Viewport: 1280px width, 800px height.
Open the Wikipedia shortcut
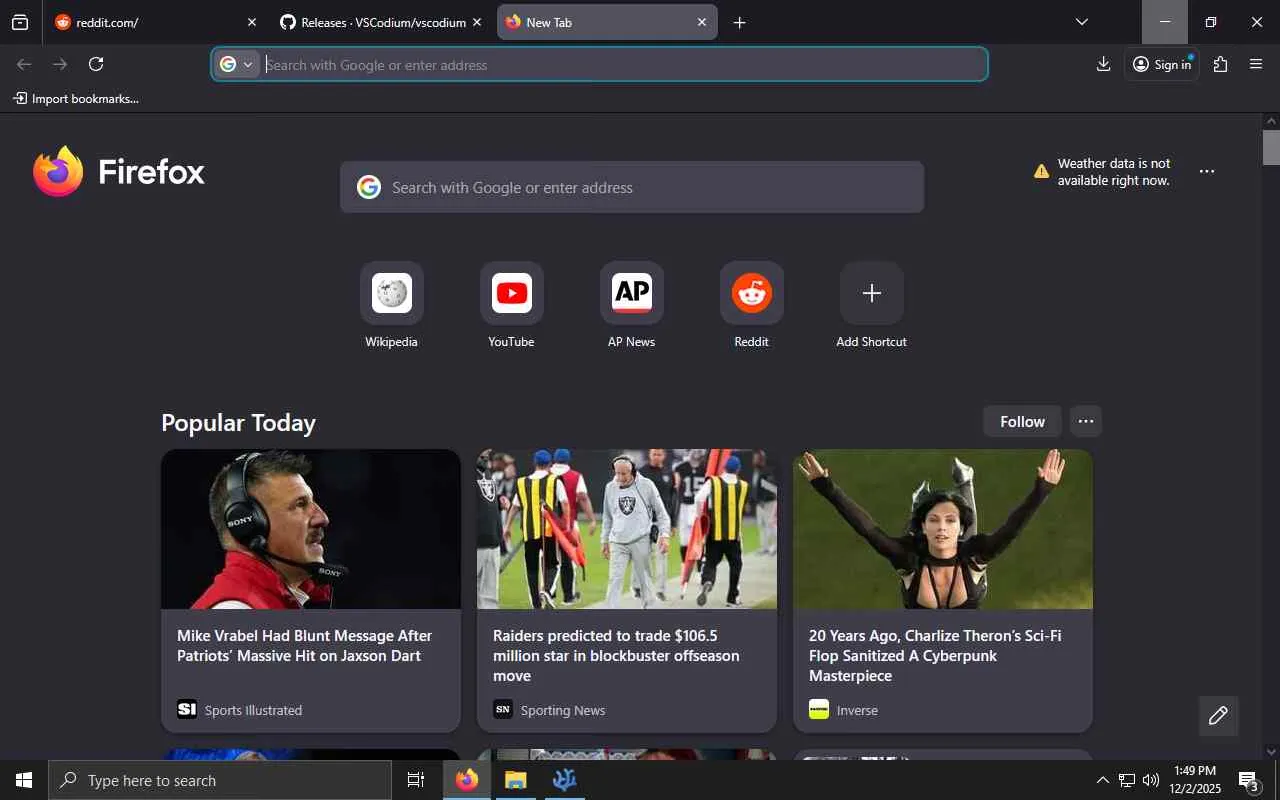[392, 305]
